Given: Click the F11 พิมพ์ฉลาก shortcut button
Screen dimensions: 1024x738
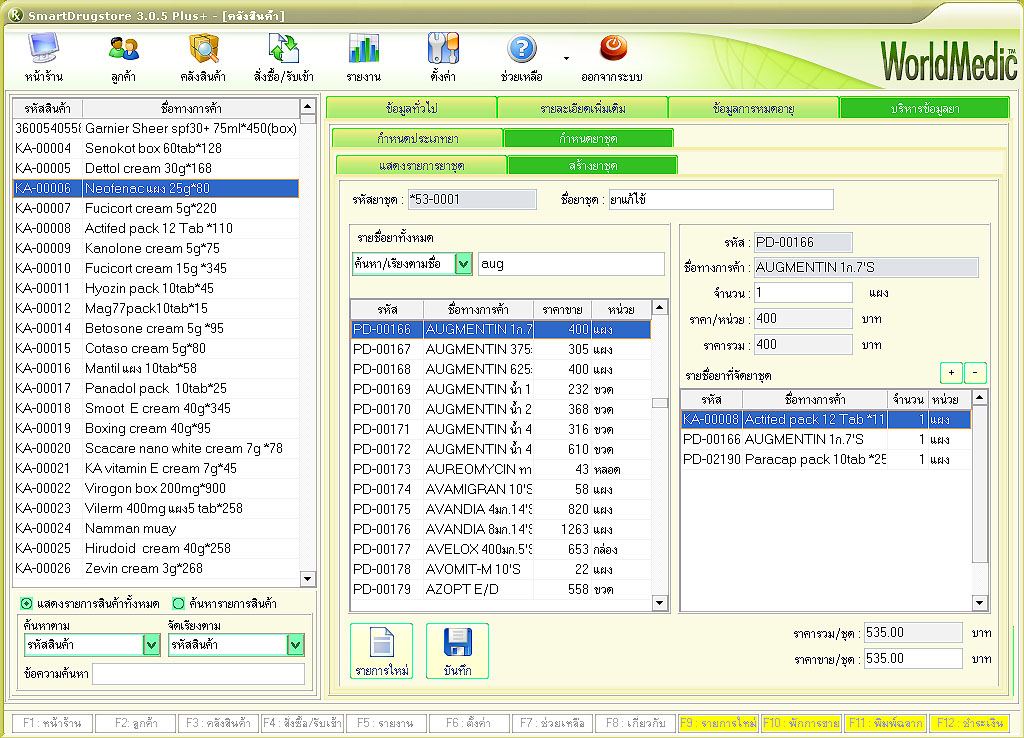Looking at the screenshot, I should 885,723.
